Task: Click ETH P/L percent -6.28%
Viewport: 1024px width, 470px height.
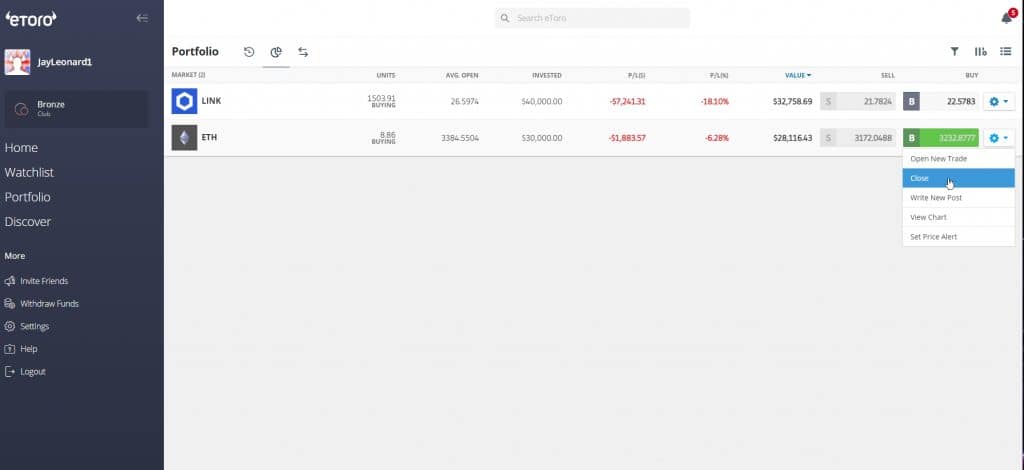Action: (716, 138)
